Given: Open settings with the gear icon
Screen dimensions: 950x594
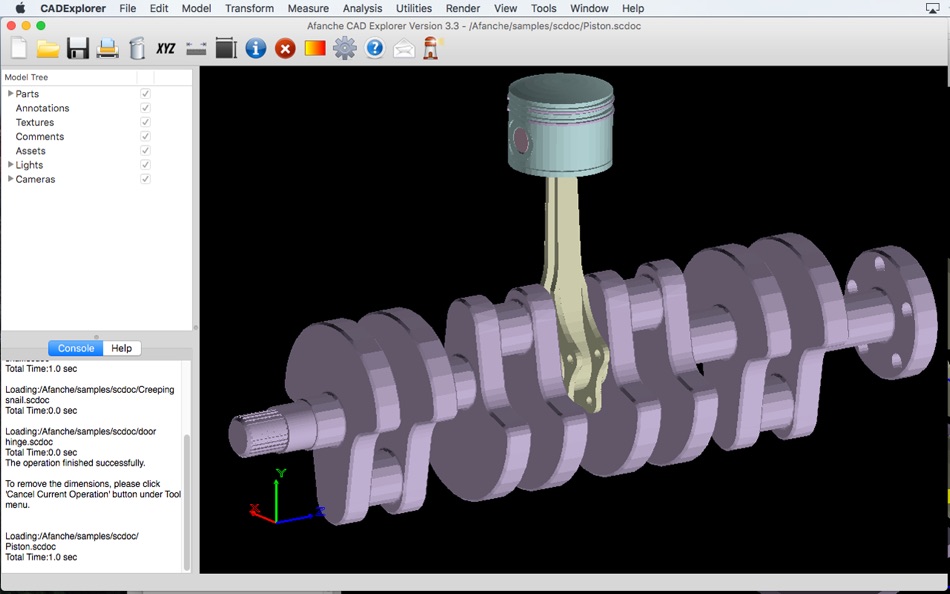Looking at the screenshot, I should coord(345,48).
